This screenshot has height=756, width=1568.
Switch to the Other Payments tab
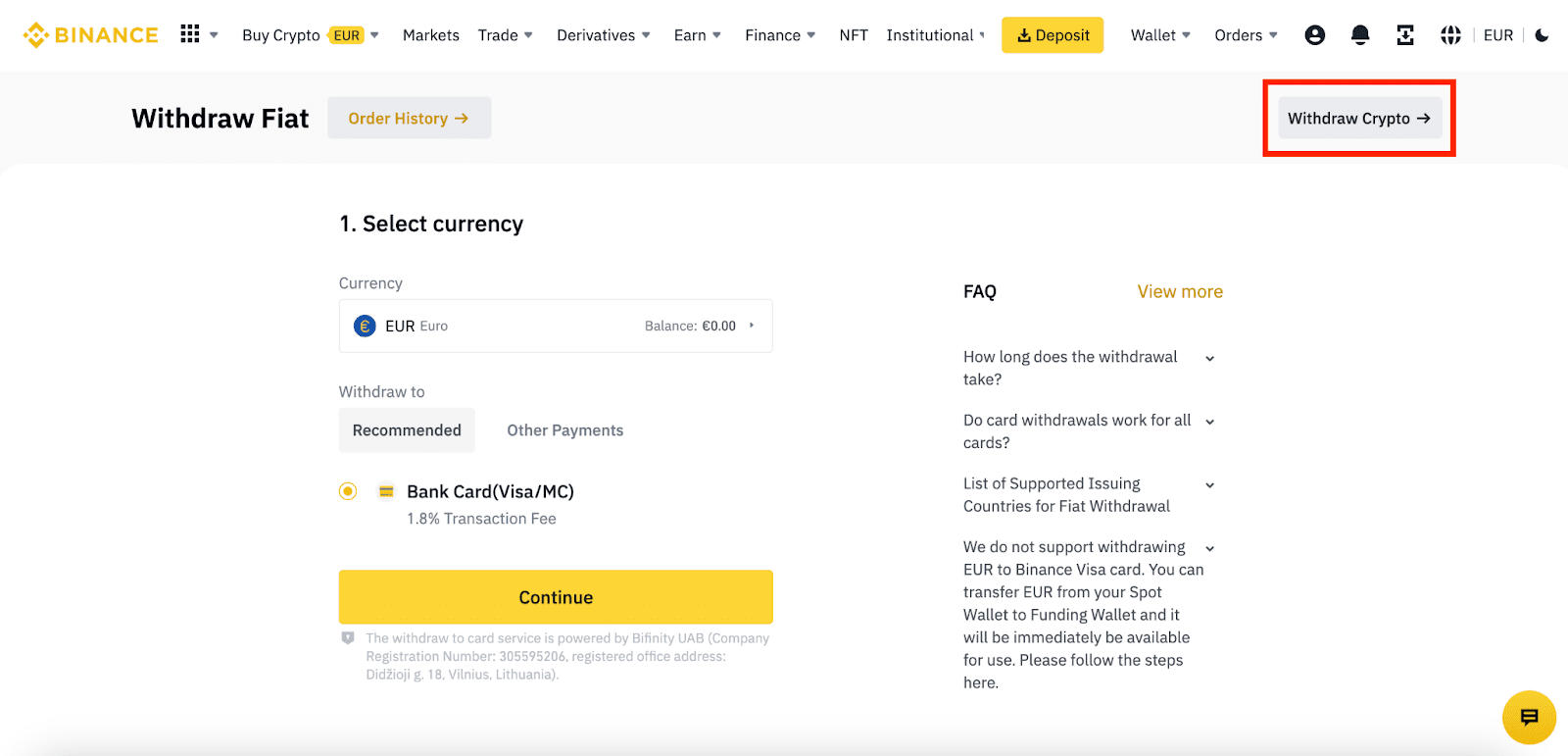(565, 430)
